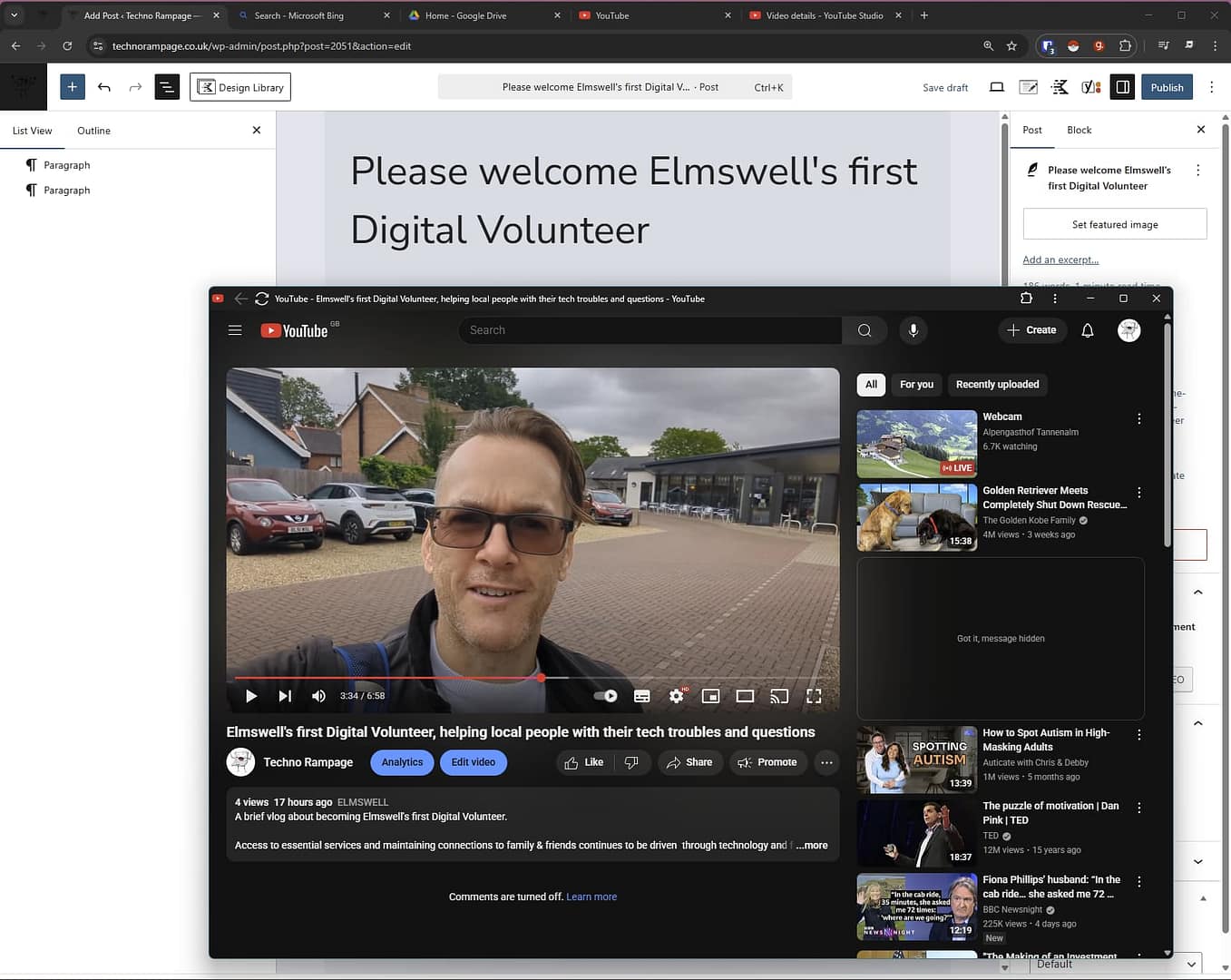Screen dimensions: 1231x980
Task: Toggle subtitles closed captions
Action: 642,696
